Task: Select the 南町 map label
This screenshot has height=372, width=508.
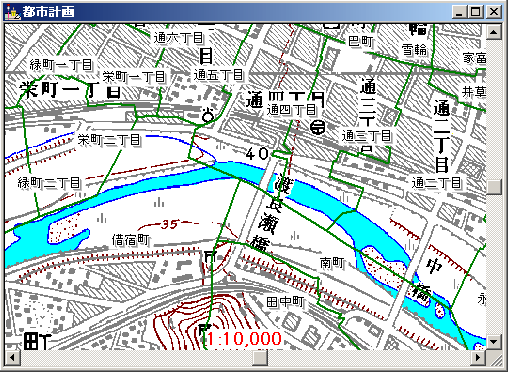Action: point(332,263)
